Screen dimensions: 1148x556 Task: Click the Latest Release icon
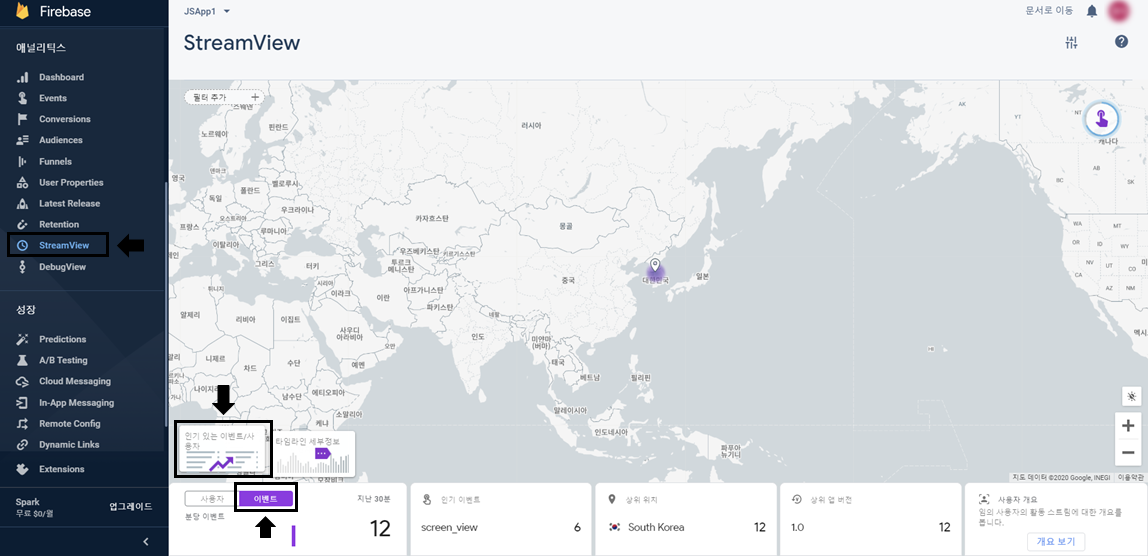[x=23, y=203]
